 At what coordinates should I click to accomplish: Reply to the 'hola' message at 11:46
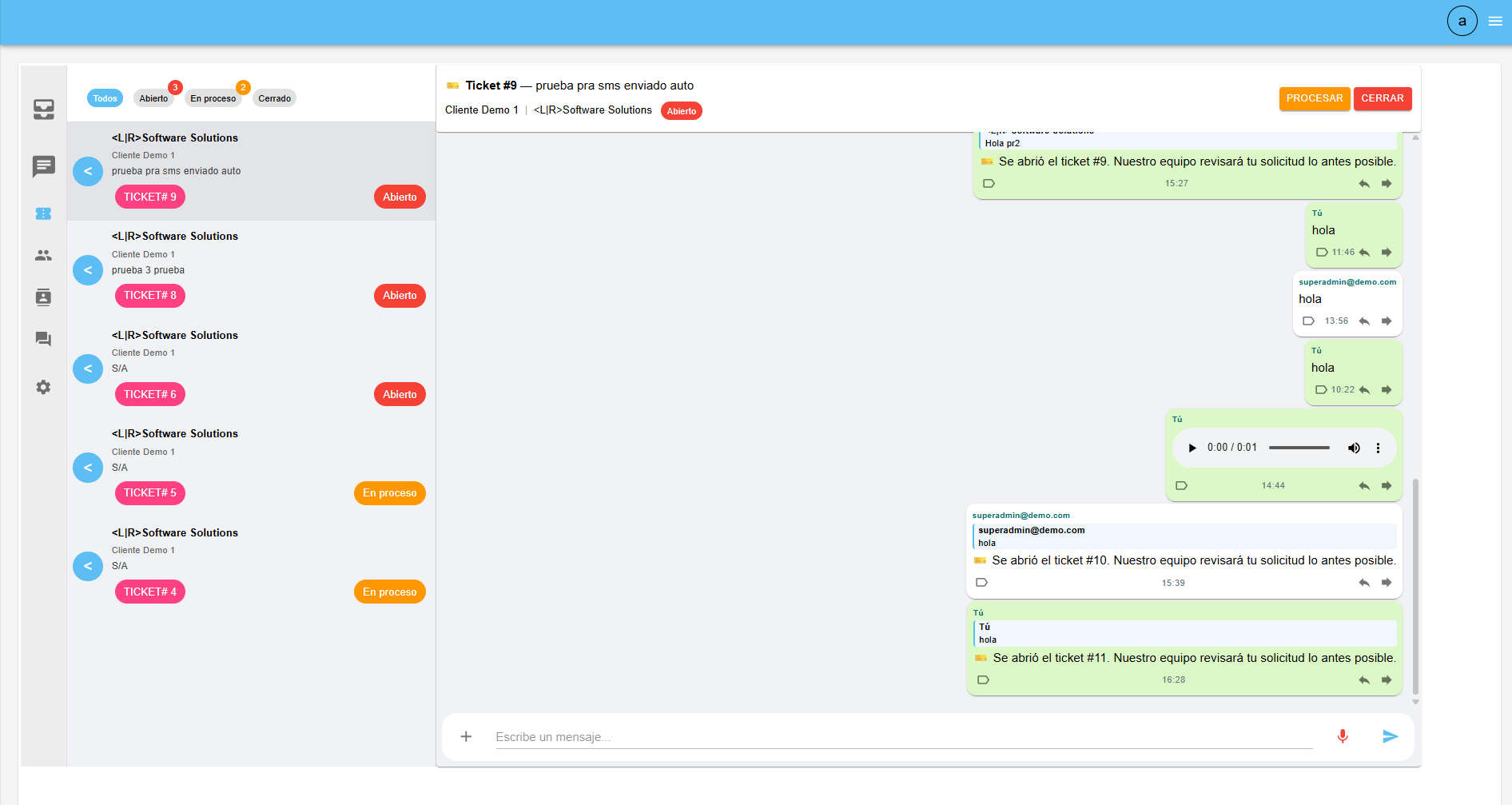tap(1364, 253)
